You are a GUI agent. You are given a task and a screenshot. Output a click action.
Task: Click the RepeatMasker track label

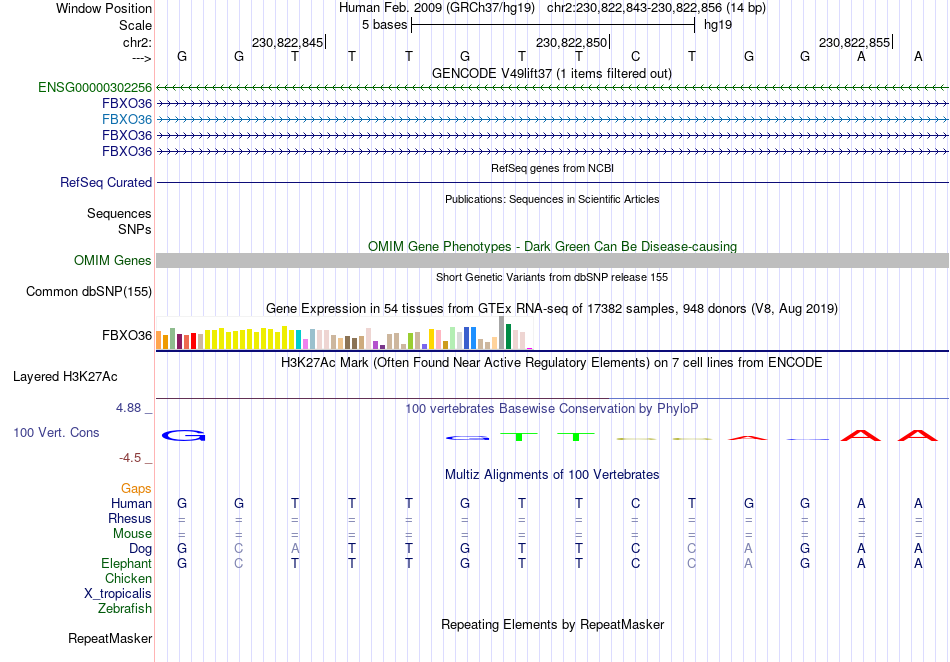pos(110,638)
